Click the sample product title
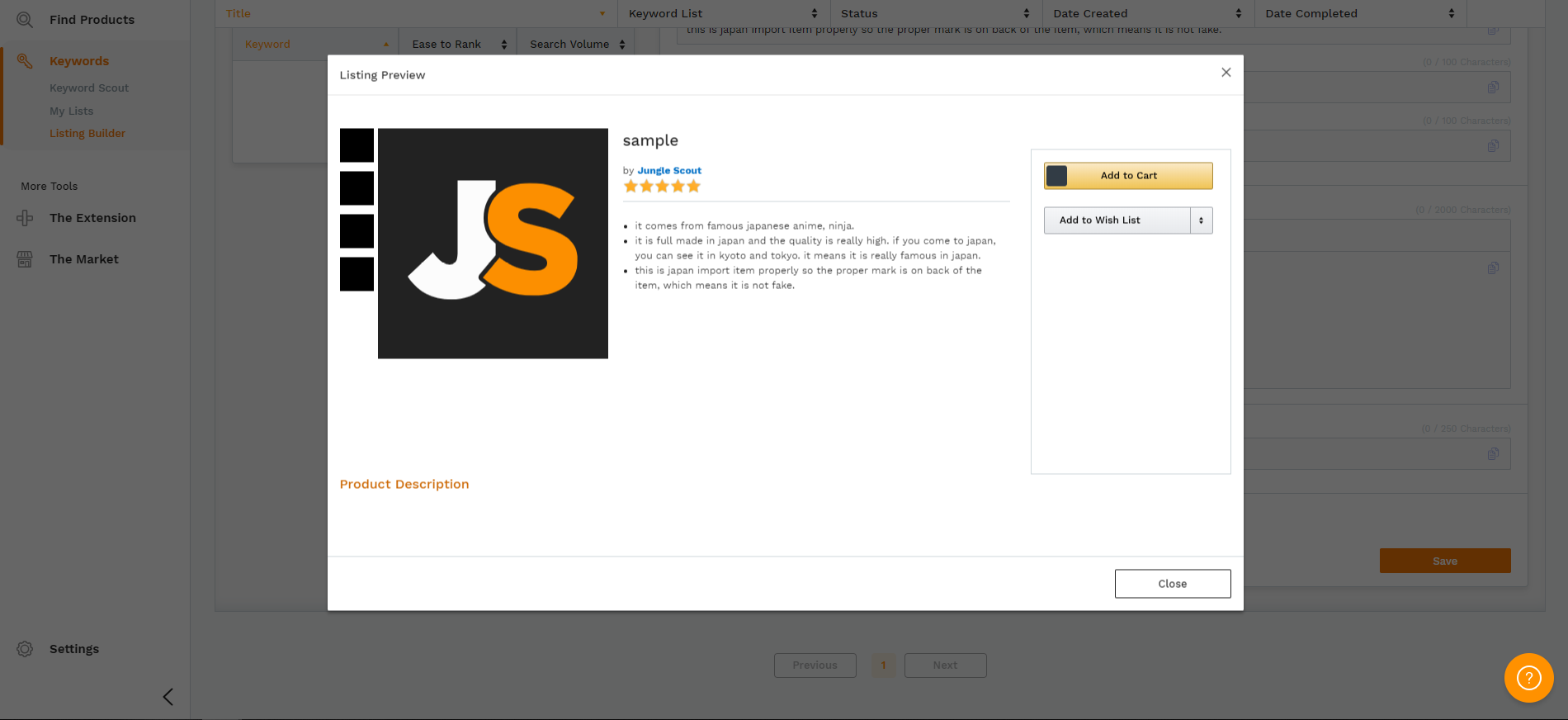1568x720 pixels. pyautogui.click(x=650, y=141)
